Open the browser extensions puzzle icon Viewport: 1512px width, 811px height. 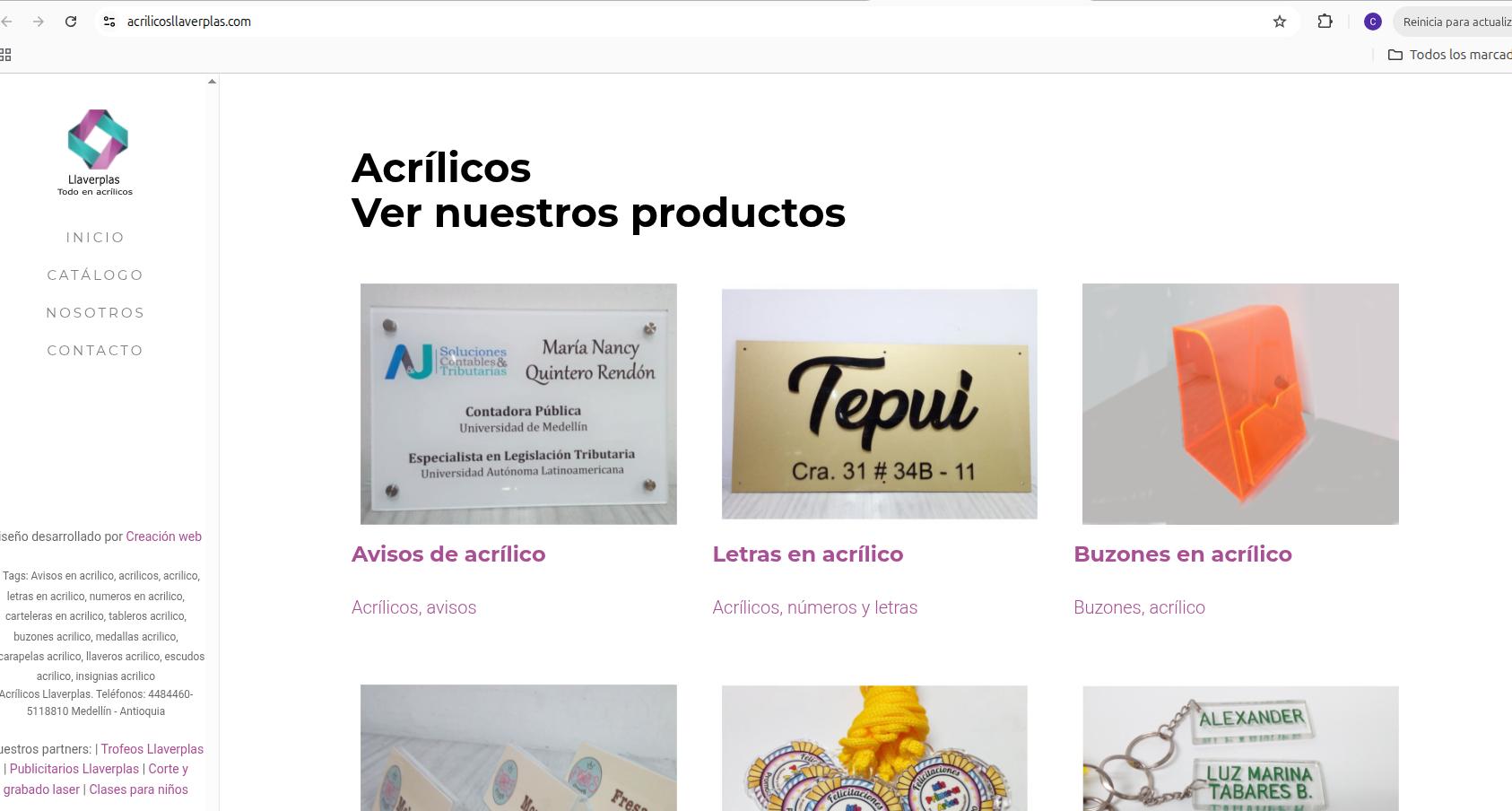pyautogui.click(x=1325, y=22)
